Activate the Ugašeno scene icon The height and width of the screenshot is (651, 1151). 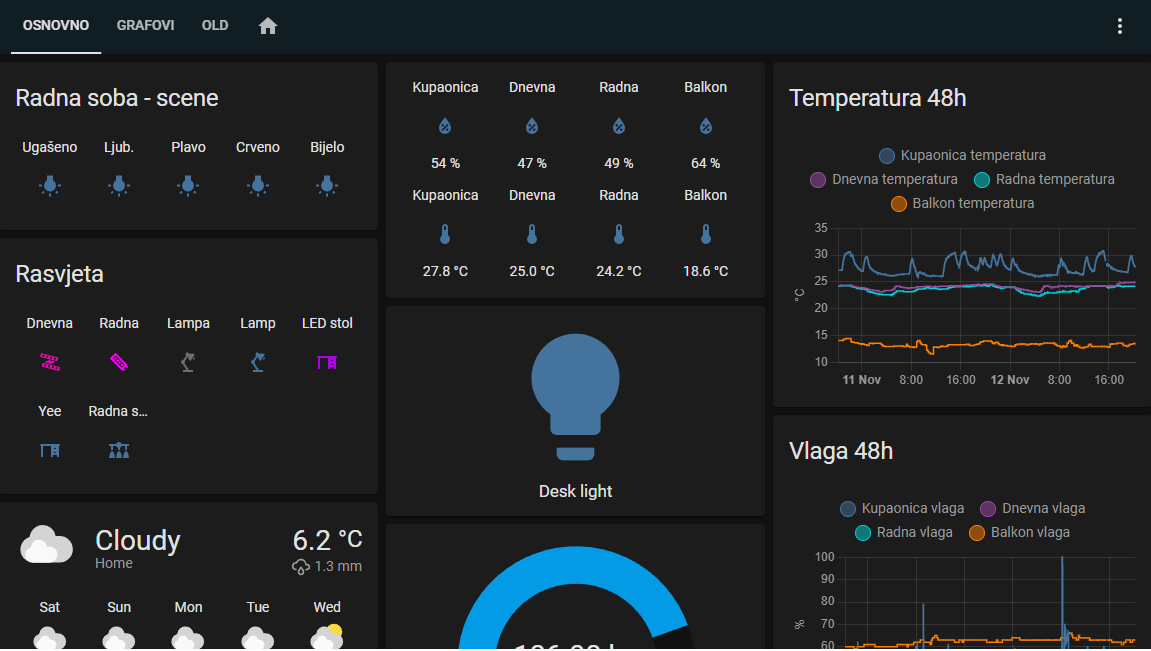point(50,185)
